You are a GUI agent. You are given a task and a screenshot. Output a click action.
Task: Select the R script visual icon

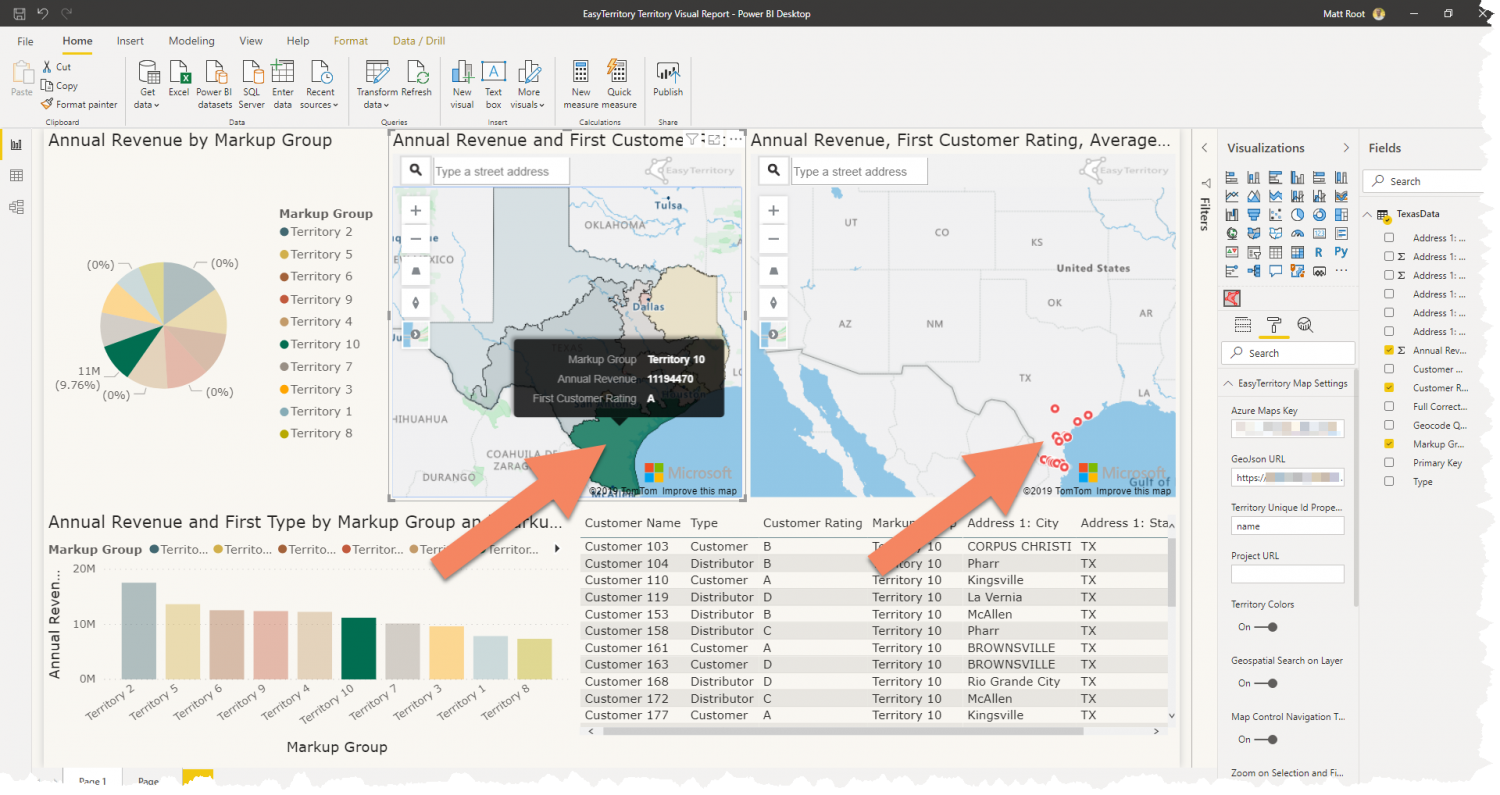click(x=1319, y=253)
